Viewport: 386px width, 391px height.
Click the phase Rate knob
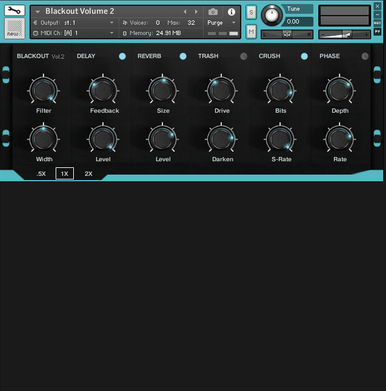[339, 139]
